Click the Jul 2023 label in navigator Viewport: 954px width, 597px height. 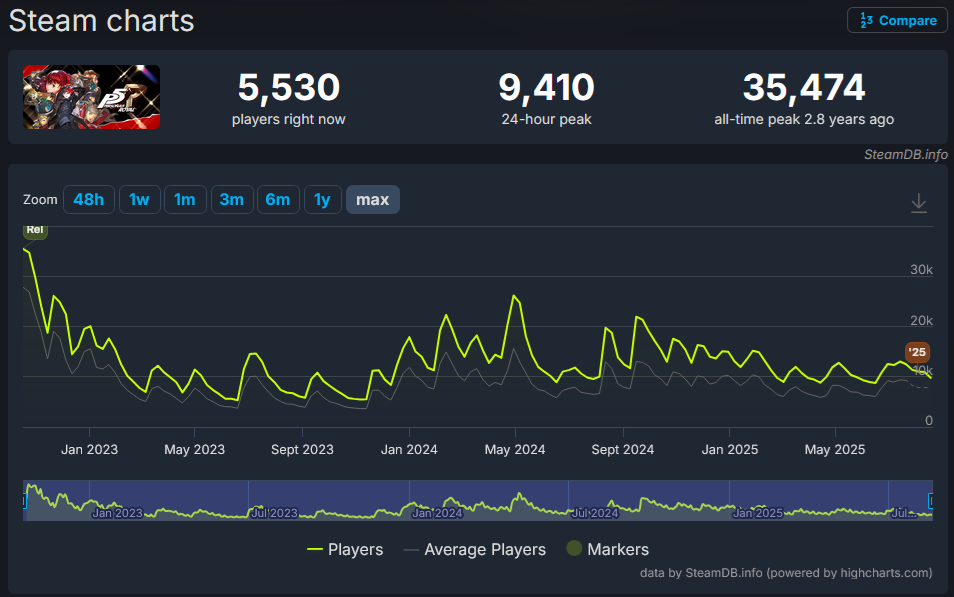(x=274, y=513)
